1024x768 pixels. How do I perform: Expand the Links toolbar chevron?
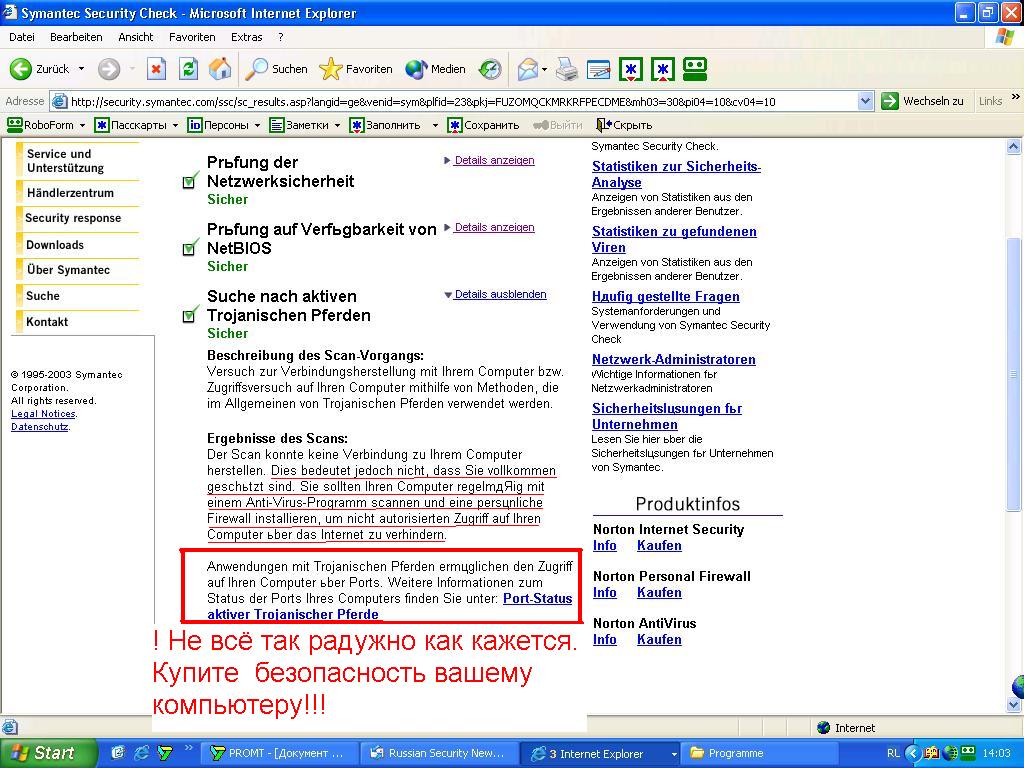click(x=1015, y=97)
